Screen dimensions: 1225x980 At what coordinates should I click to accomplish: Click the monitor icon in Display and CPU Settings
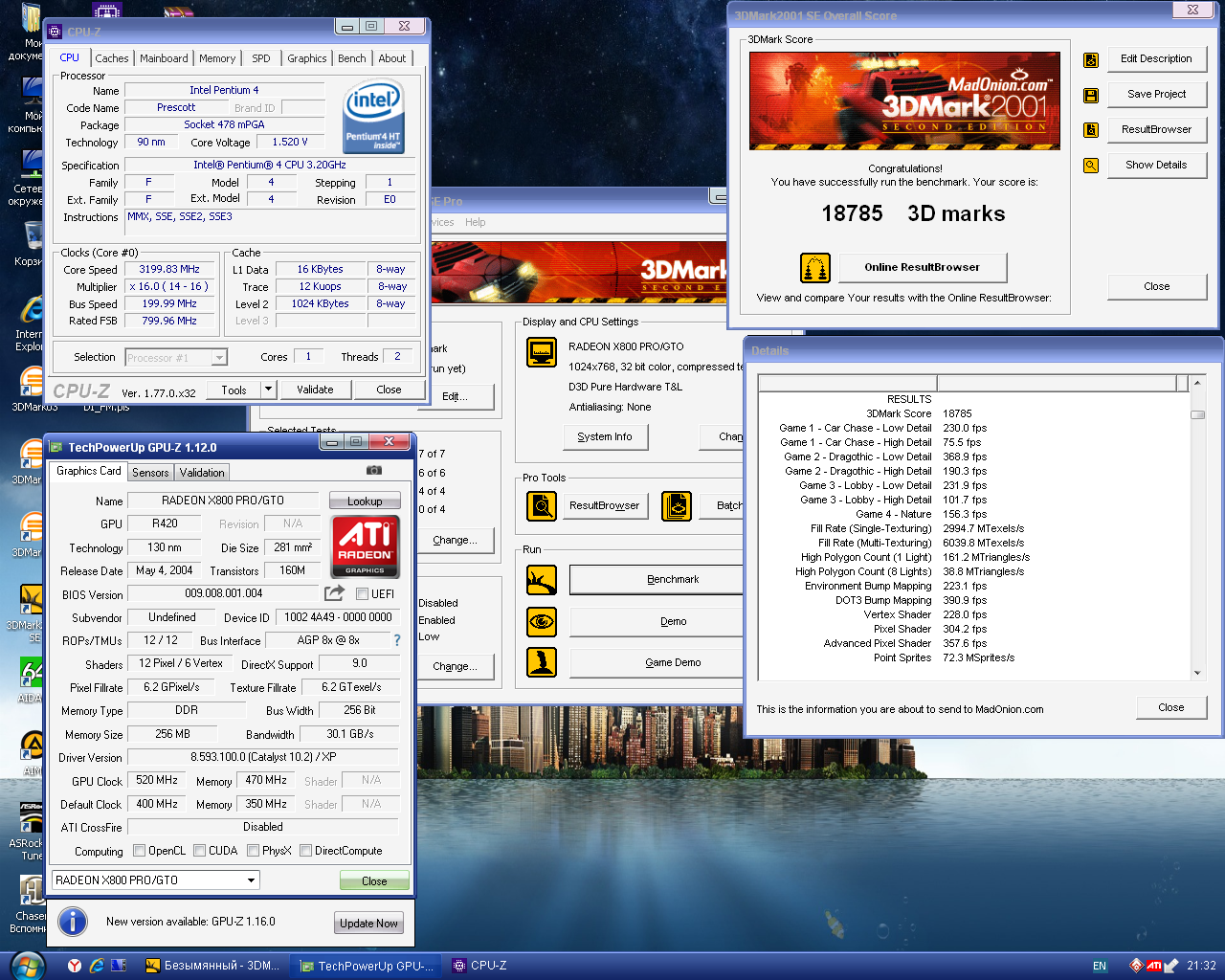[542, 352]
